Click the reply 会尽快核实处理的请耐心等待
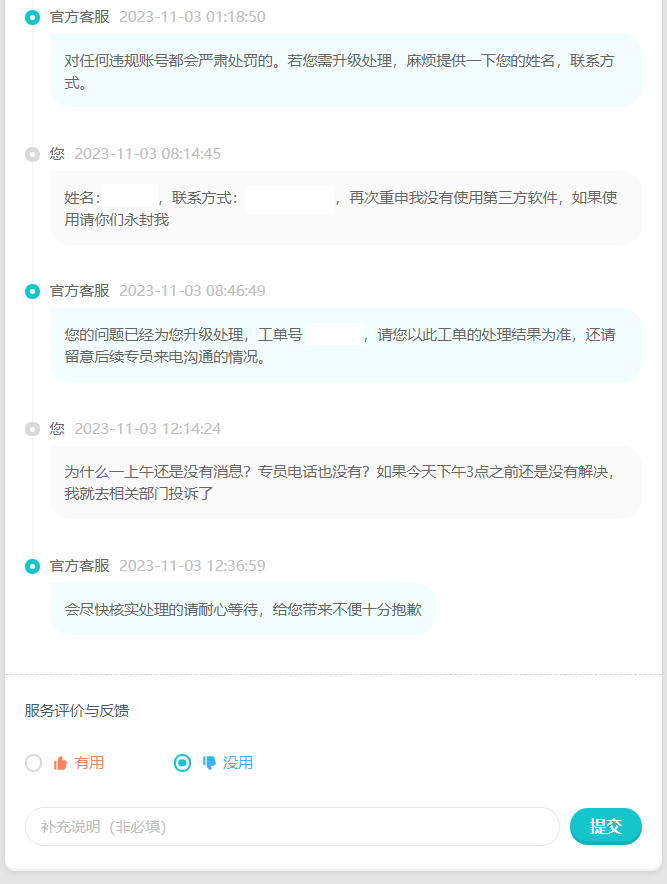This screenshot has height=884, width=667. pyautogui.click(x=243, y=609)
